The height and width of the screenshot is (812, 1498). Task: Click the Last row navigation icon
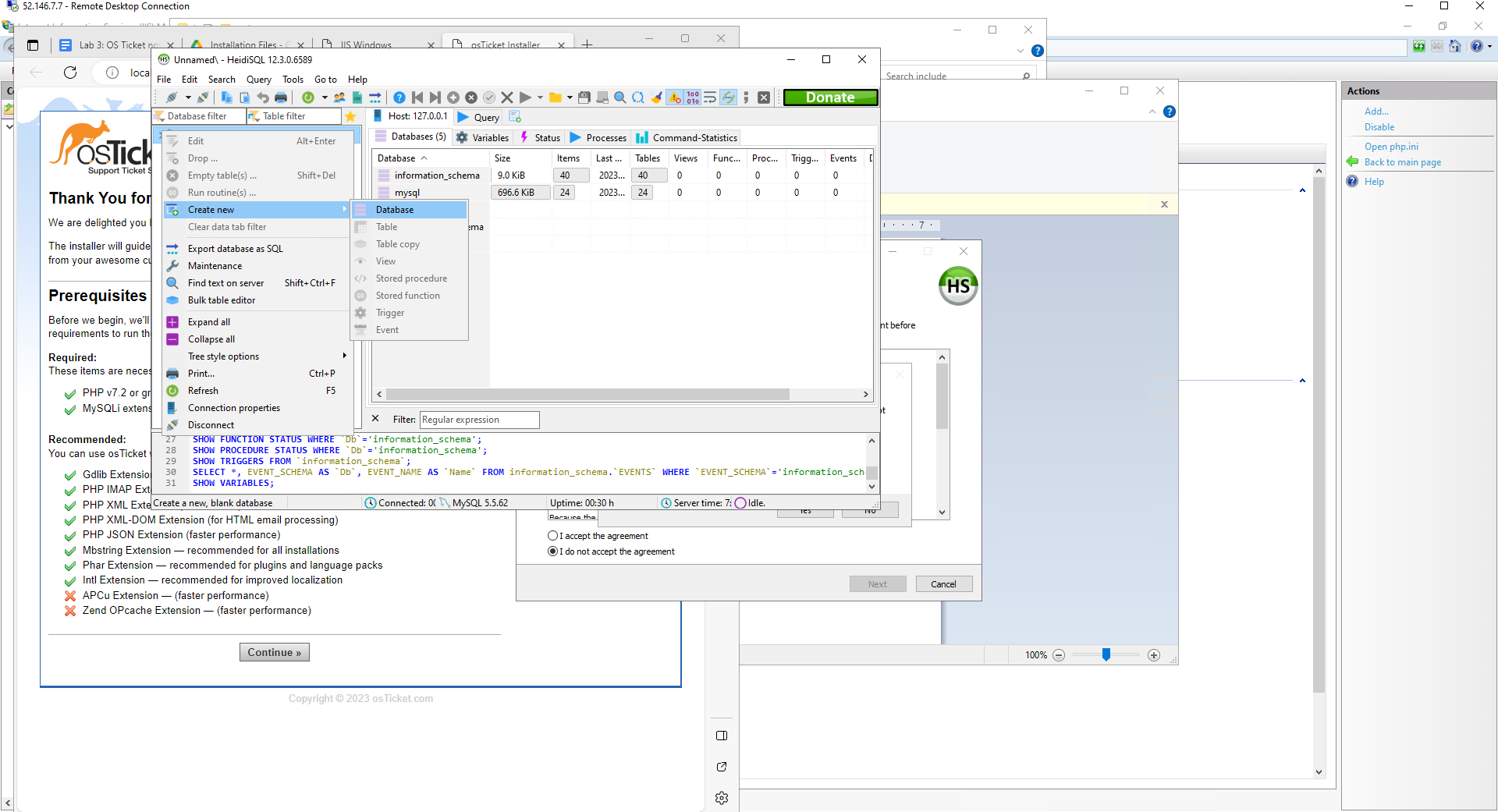coord(435,98)
